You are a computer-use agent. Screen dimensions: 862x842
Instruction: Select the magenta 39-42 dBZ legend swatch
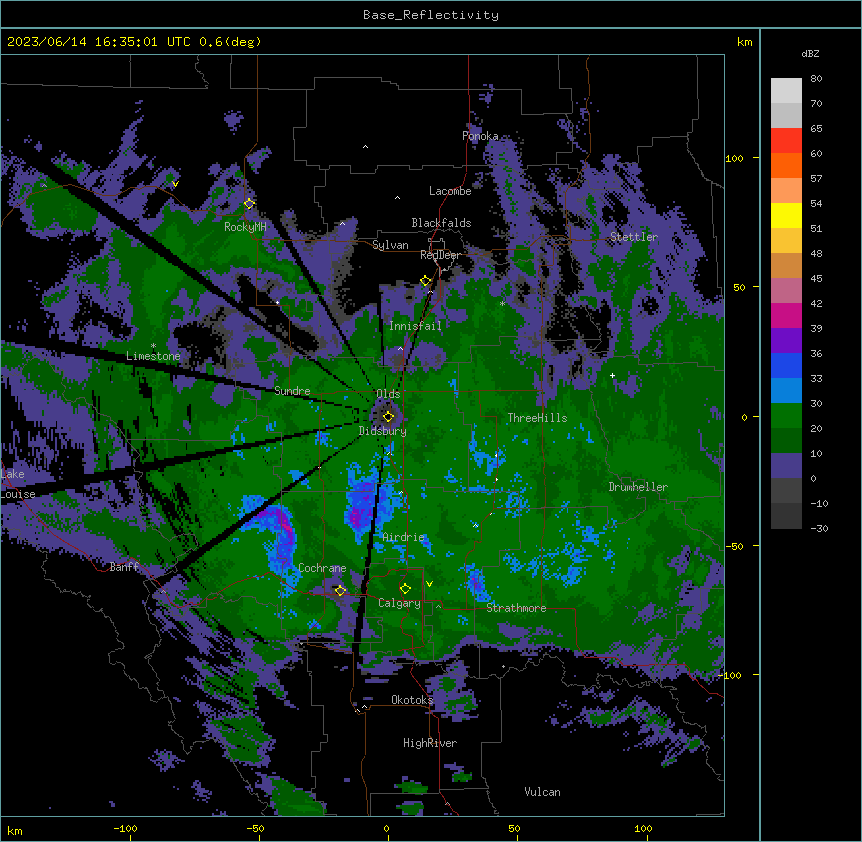[786, 315]
